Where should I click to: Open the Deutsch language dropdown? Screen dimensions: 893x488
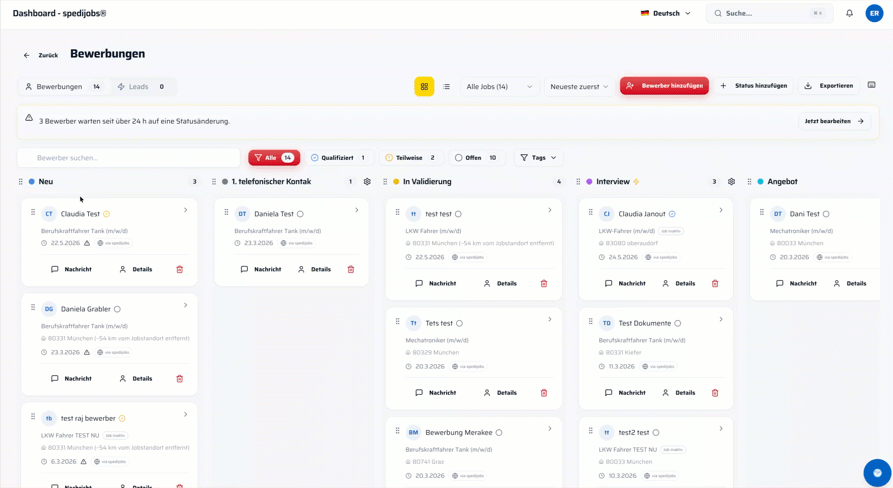pos(665,13)
